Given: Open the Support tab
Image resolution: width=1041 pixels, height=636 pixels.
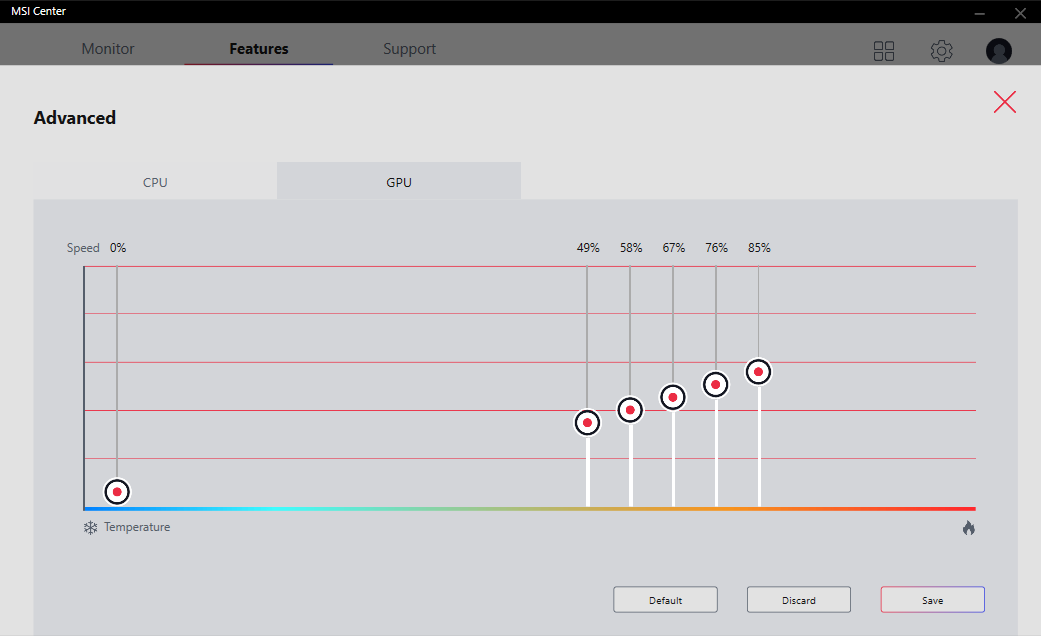Looking at the screenshot, I should coord(409,49).
